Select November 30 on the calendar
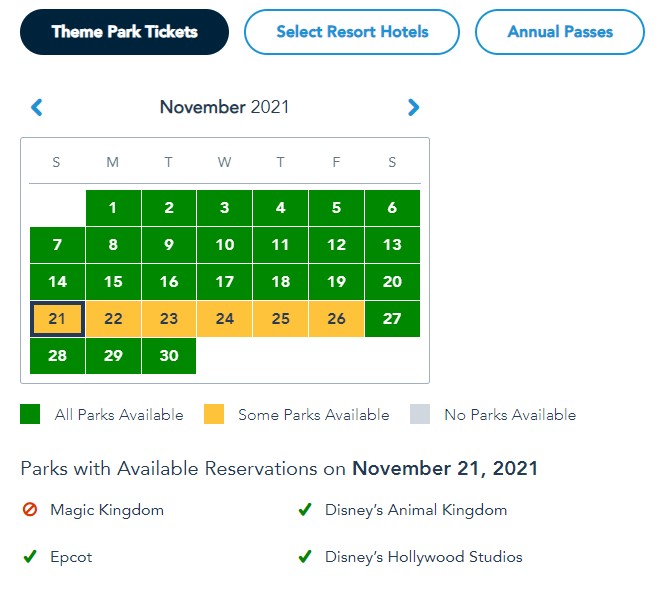 [x=169, y=356]
